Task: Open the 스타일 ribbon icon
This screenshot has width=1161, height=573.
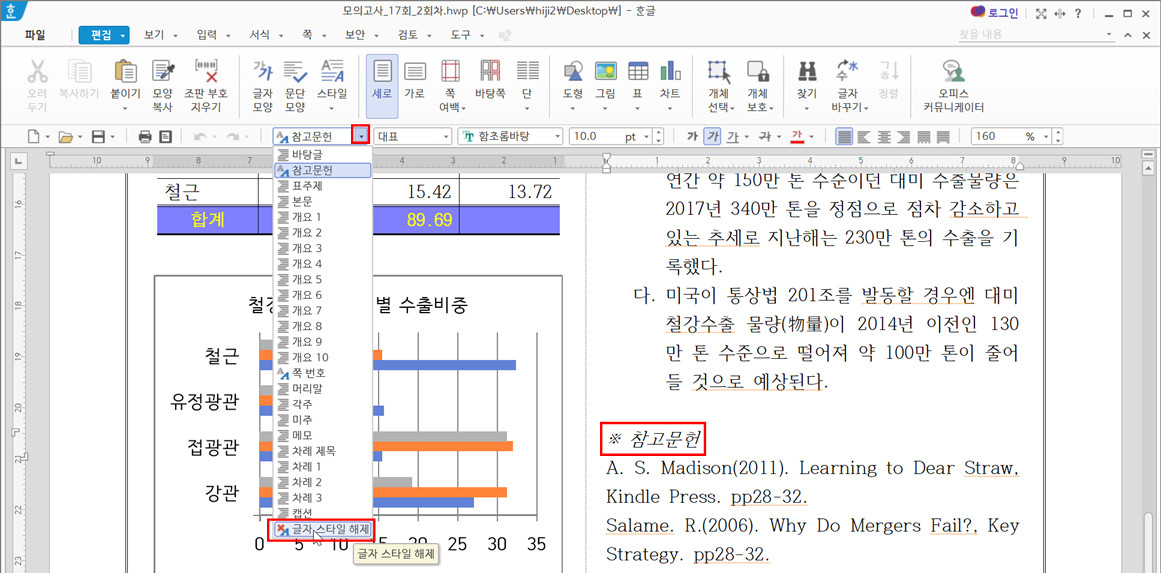Action: click(331, 86)
